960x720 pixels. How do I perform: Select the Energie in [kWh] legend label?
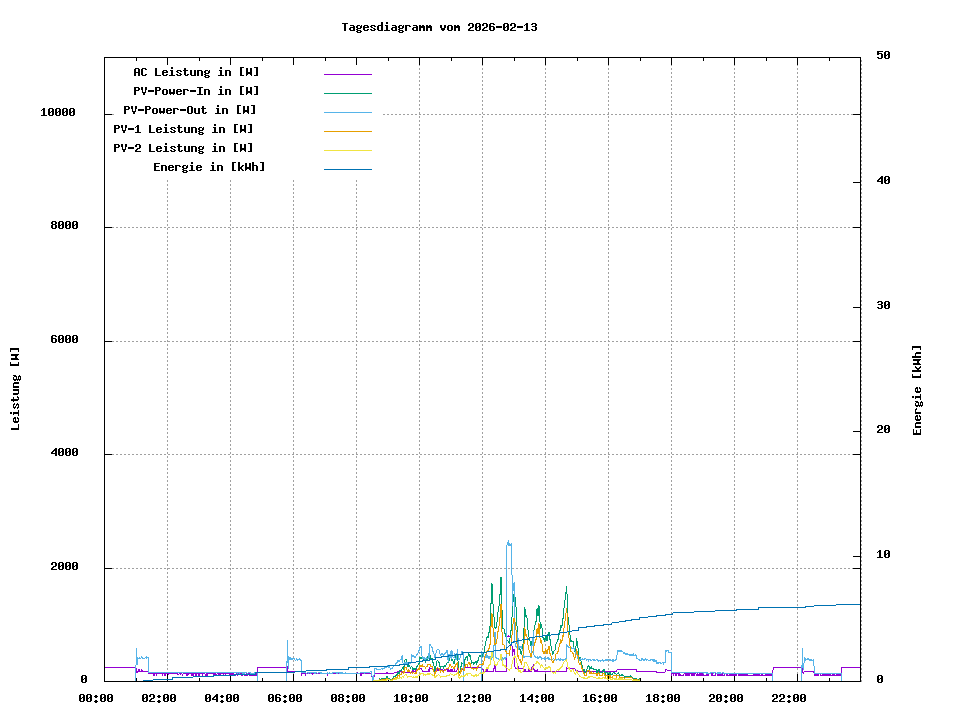tap(209, 167)
